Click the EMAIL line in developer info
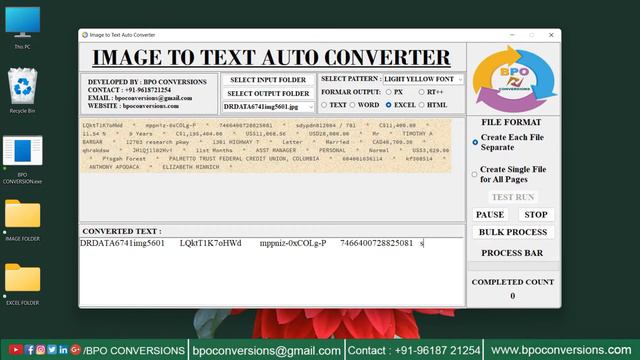 click(140, 98)
